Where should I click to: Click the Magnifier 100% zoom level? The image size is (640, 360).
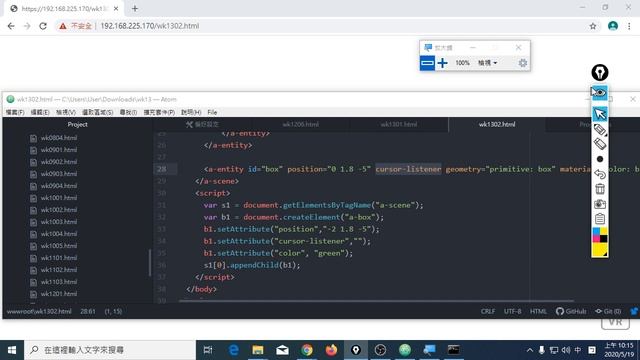tap(462, 63)
